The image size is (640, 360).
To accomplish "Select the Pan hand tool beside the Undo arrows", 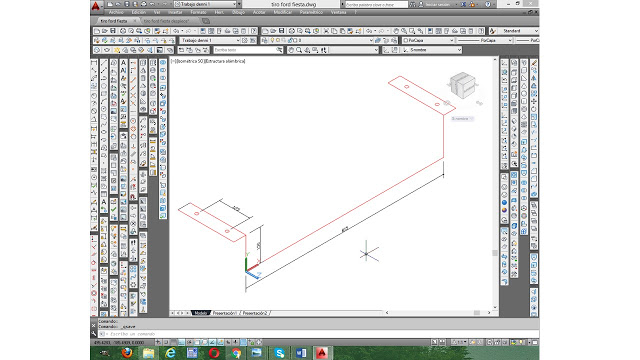I will pos(396,31).
